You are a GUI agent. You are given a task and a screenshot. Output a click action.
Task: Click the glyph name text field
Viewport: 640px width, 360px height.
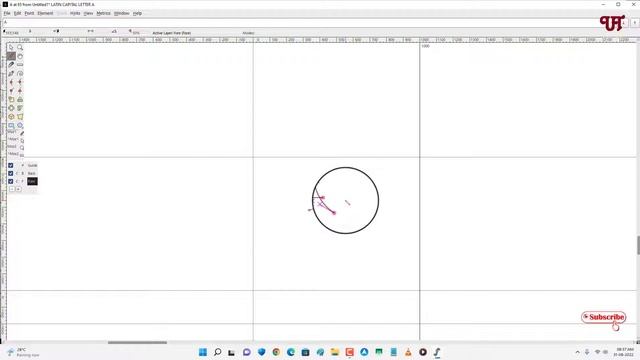(x=310, y=22)
